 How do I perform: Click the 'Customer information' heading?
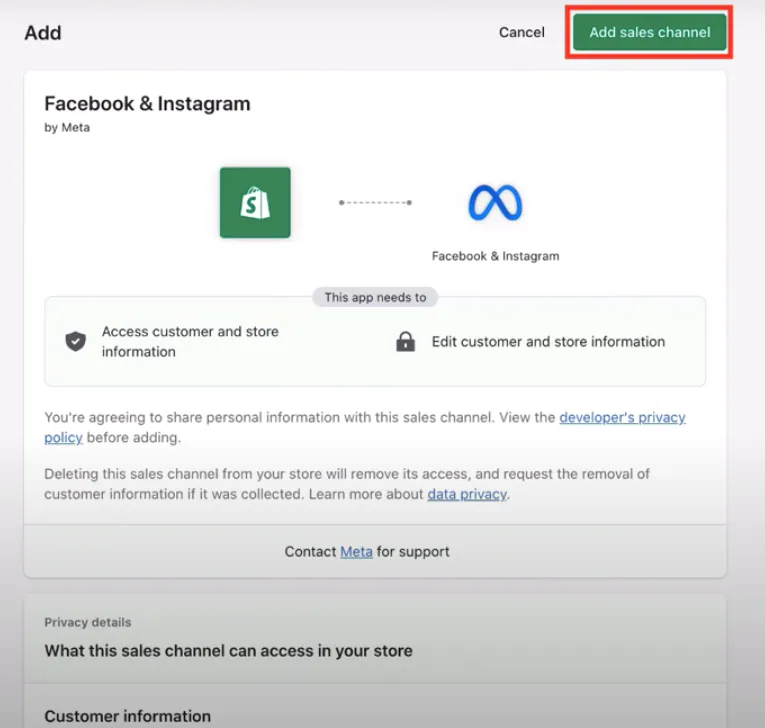coord(127,716)
